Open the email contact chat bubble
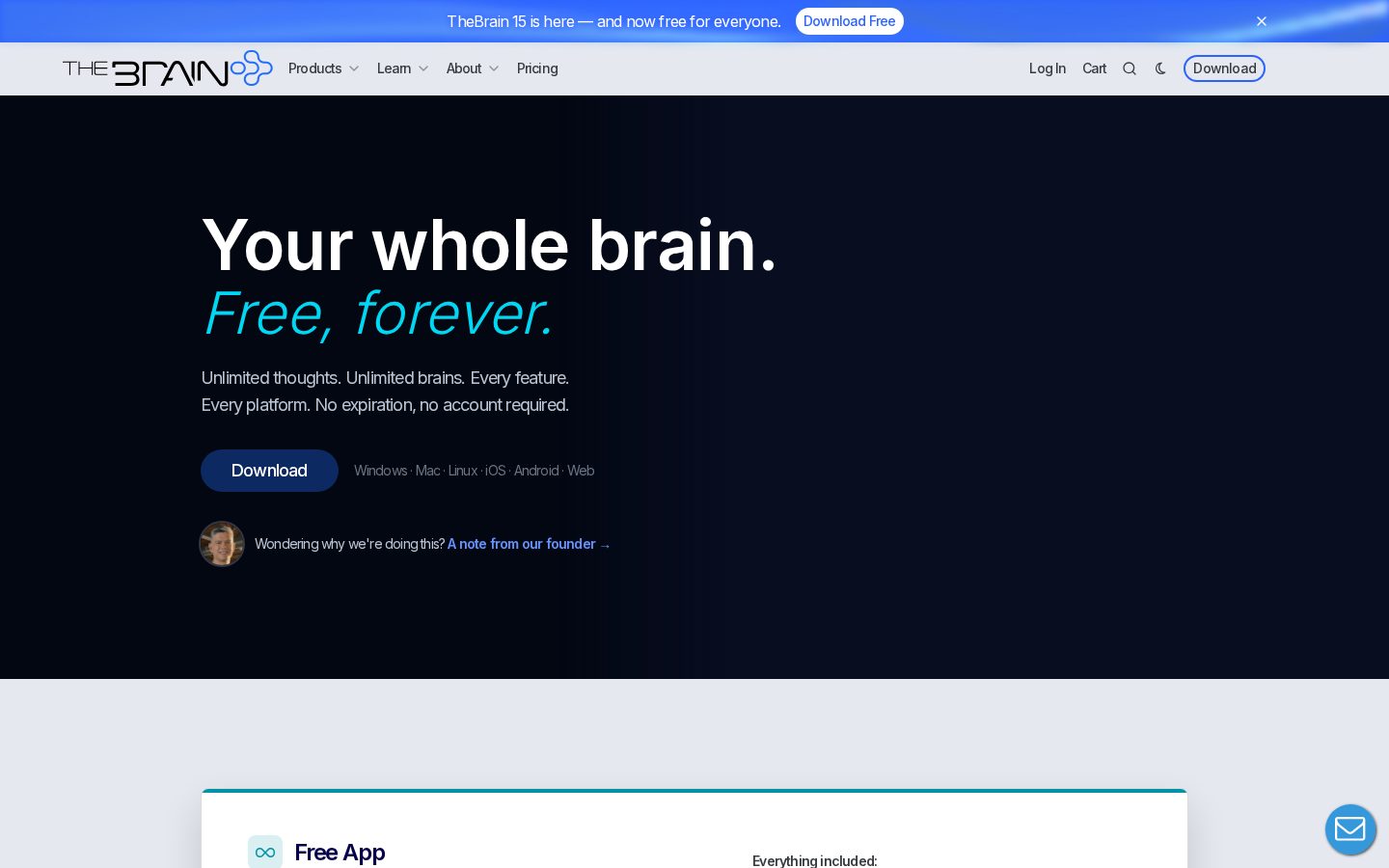 [x=1350, y=829]
